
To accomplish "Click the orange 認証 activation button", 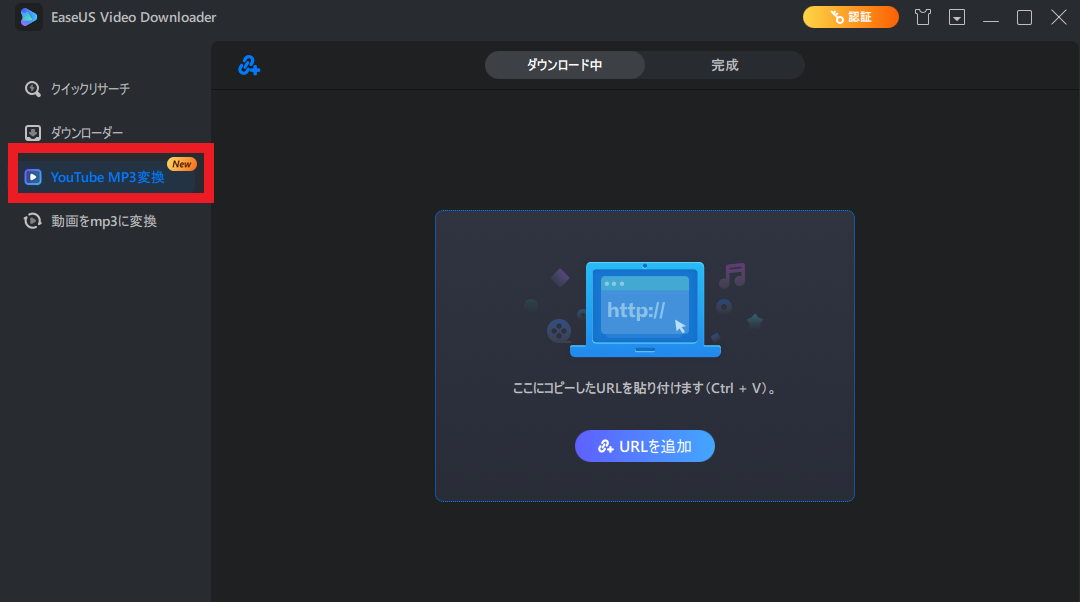I will click(851, 17).
